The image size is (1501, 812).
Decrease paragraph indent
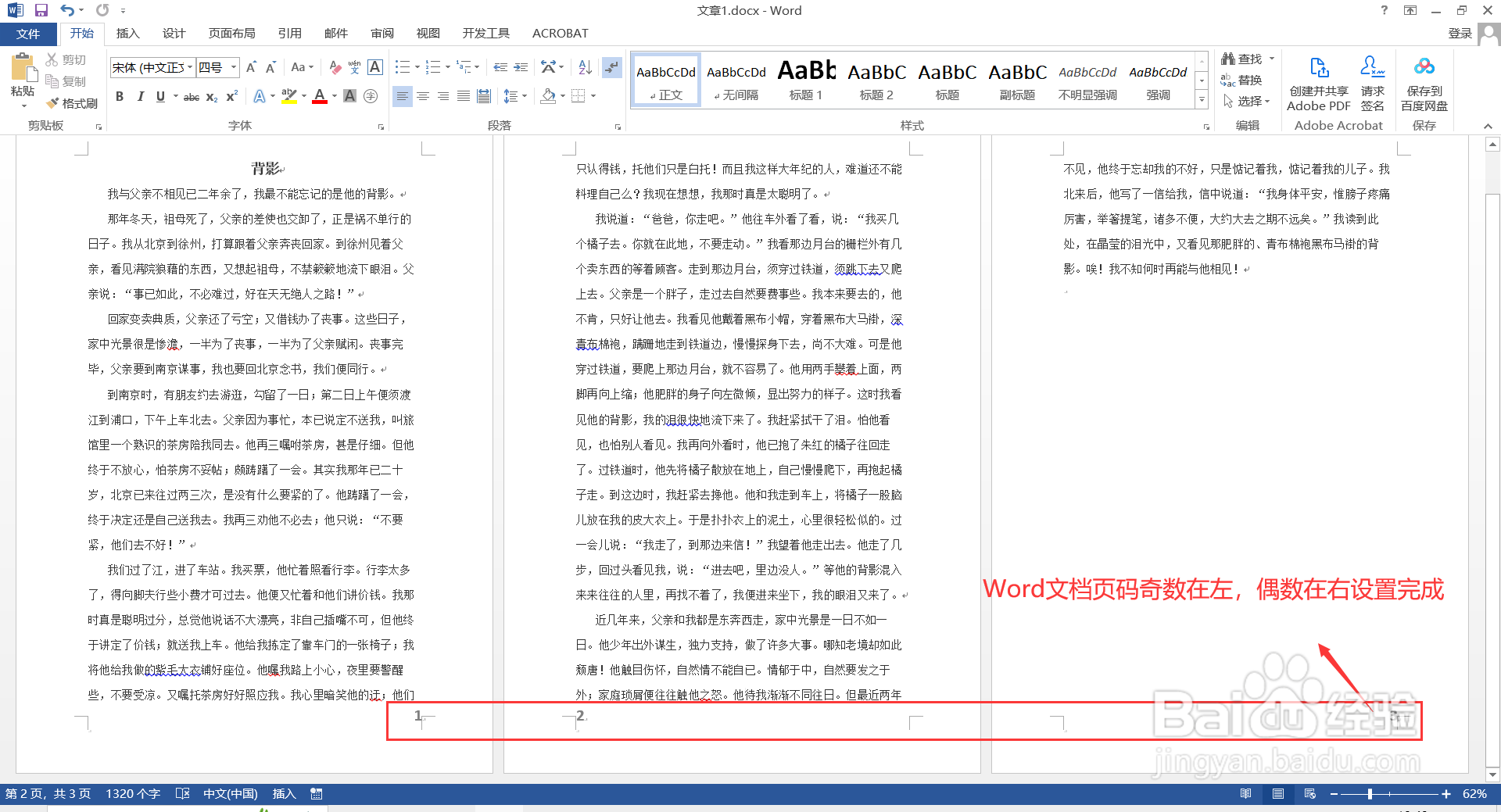tap(500, 67)
